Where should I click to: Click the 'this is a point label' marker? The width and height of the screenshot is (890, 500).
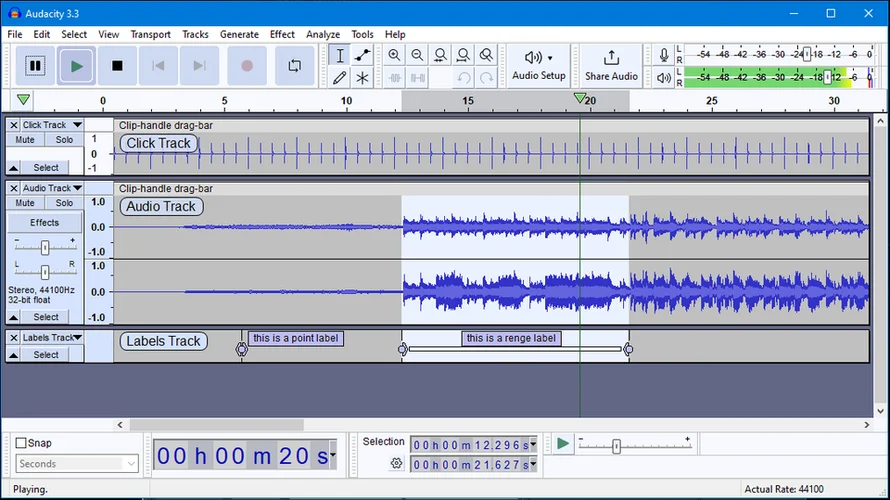[296, 339]
